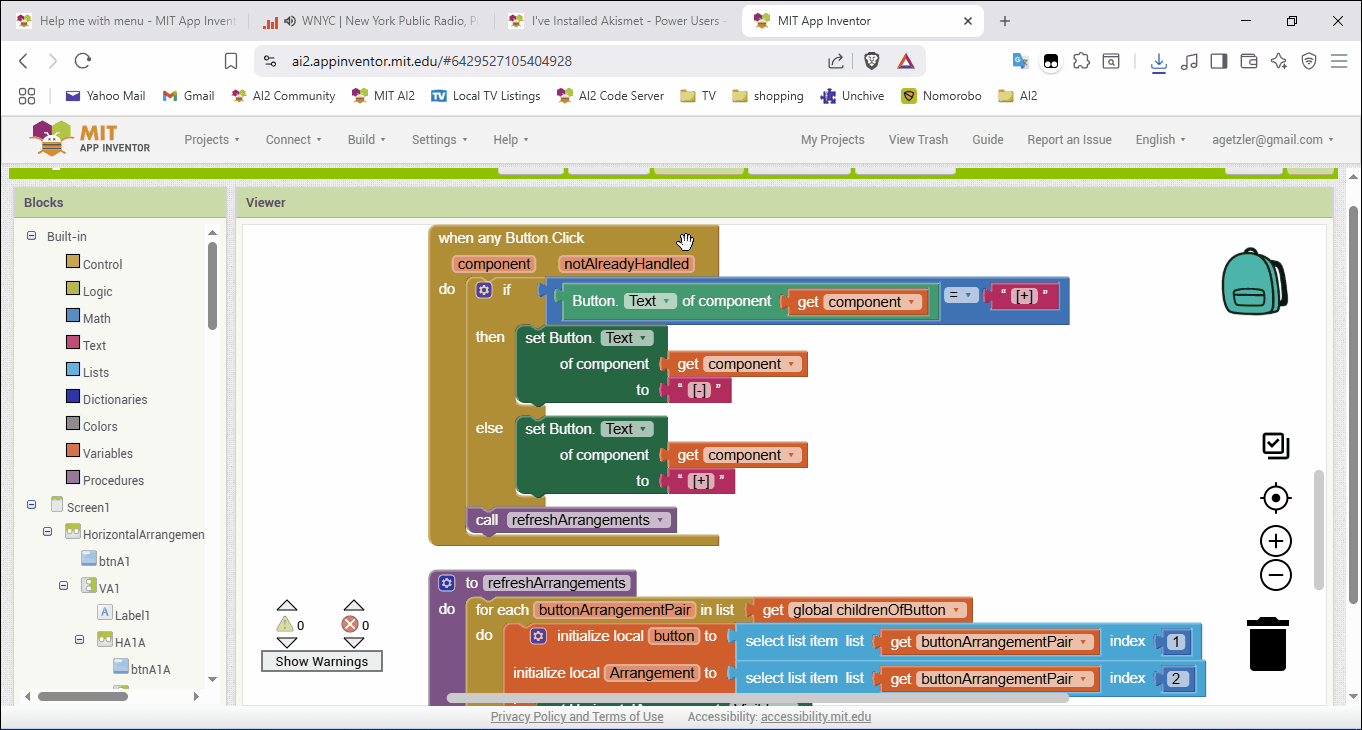Go back using the browser back arrow
The image size is (1362, 730).
coord(24,61)
